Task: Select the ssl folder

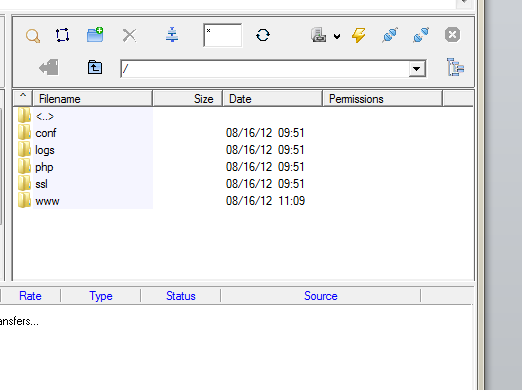Action: tap(41, 184)
